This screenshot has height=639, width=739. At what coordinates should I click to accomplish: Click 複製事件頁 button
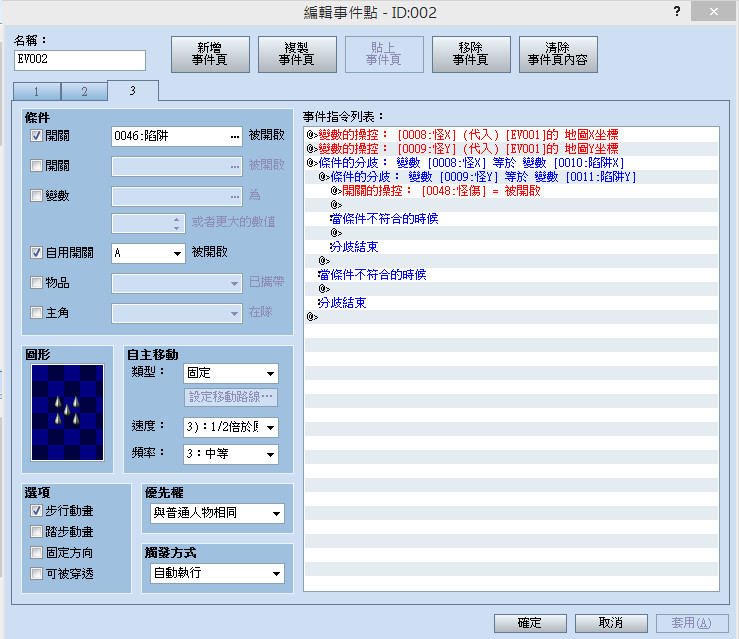coord(297,54)
